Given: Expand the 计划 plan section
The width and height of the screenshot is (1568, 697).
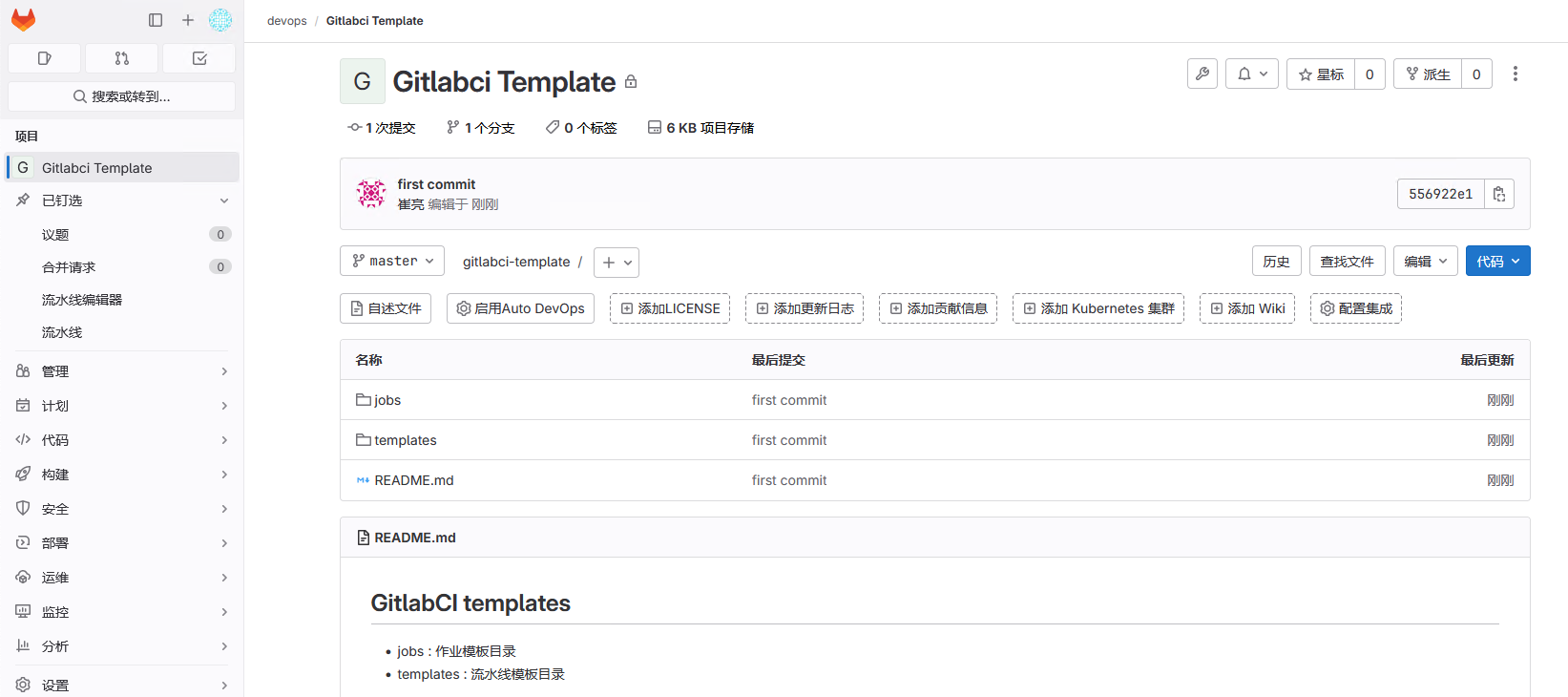Looking at the screenshot, I should click(122, 406).
